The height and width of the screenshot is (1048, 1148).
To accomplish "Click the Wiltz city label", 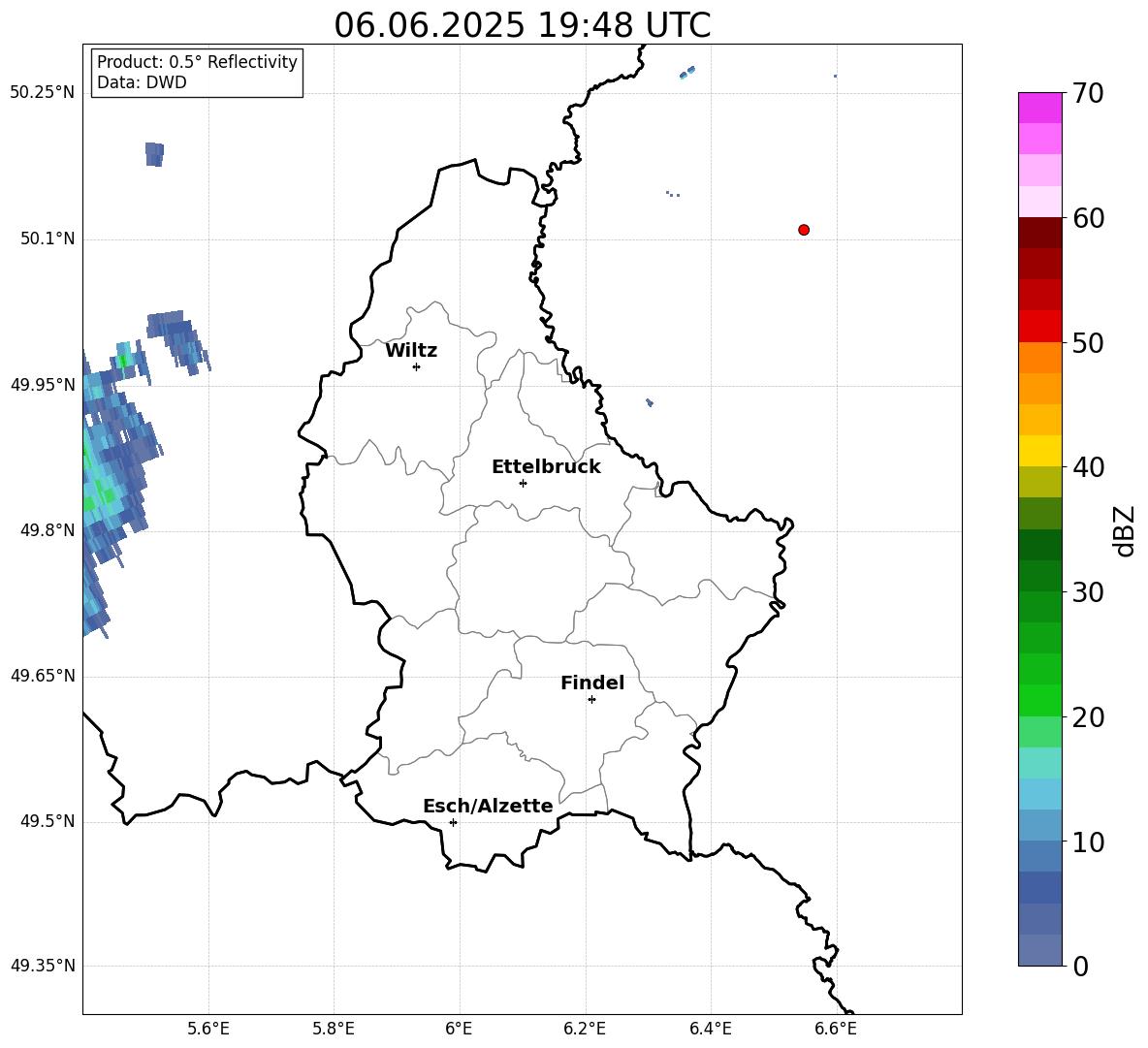I will (411, 351).
